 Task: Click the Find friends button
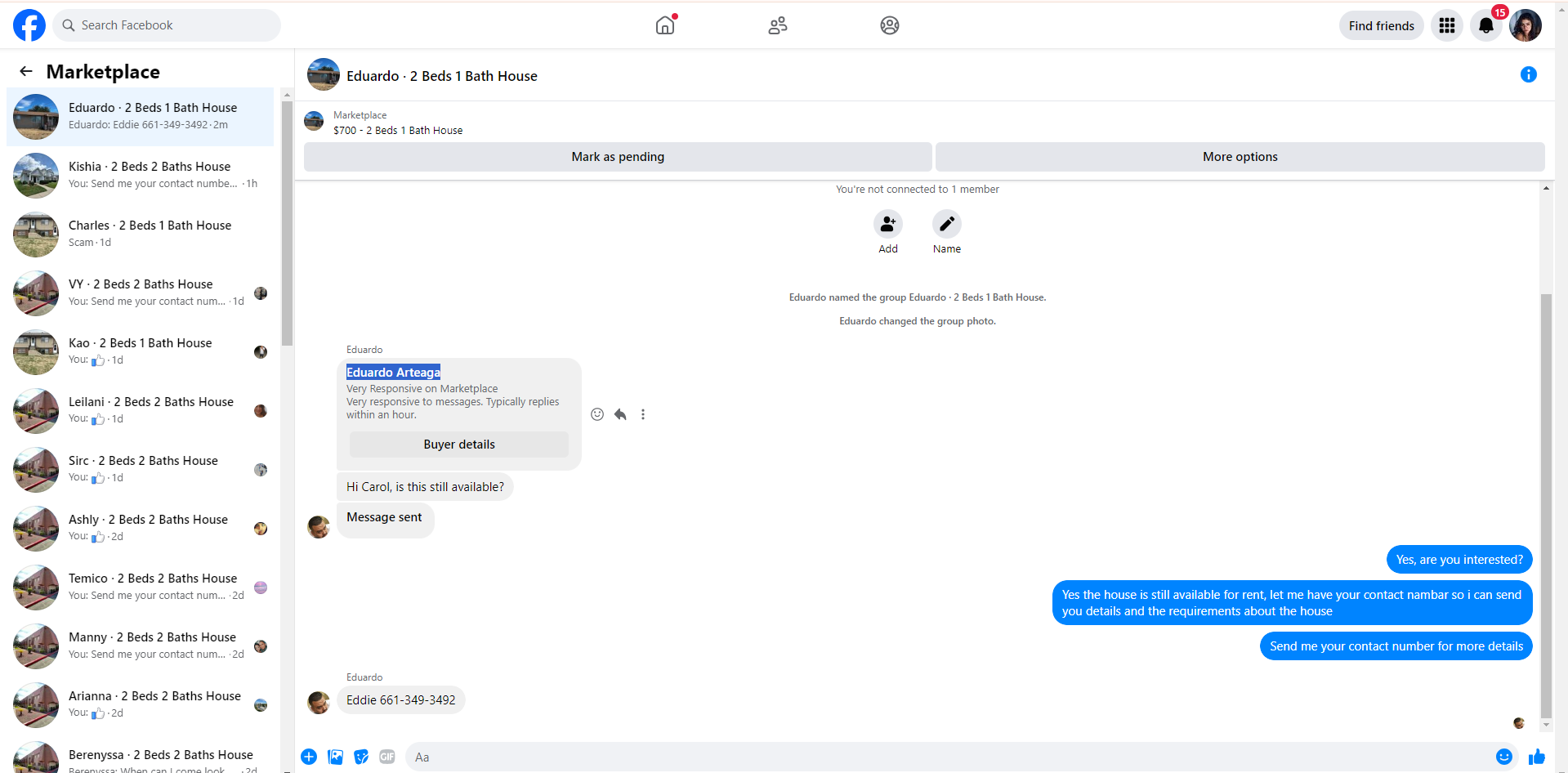coord(1382,25)
